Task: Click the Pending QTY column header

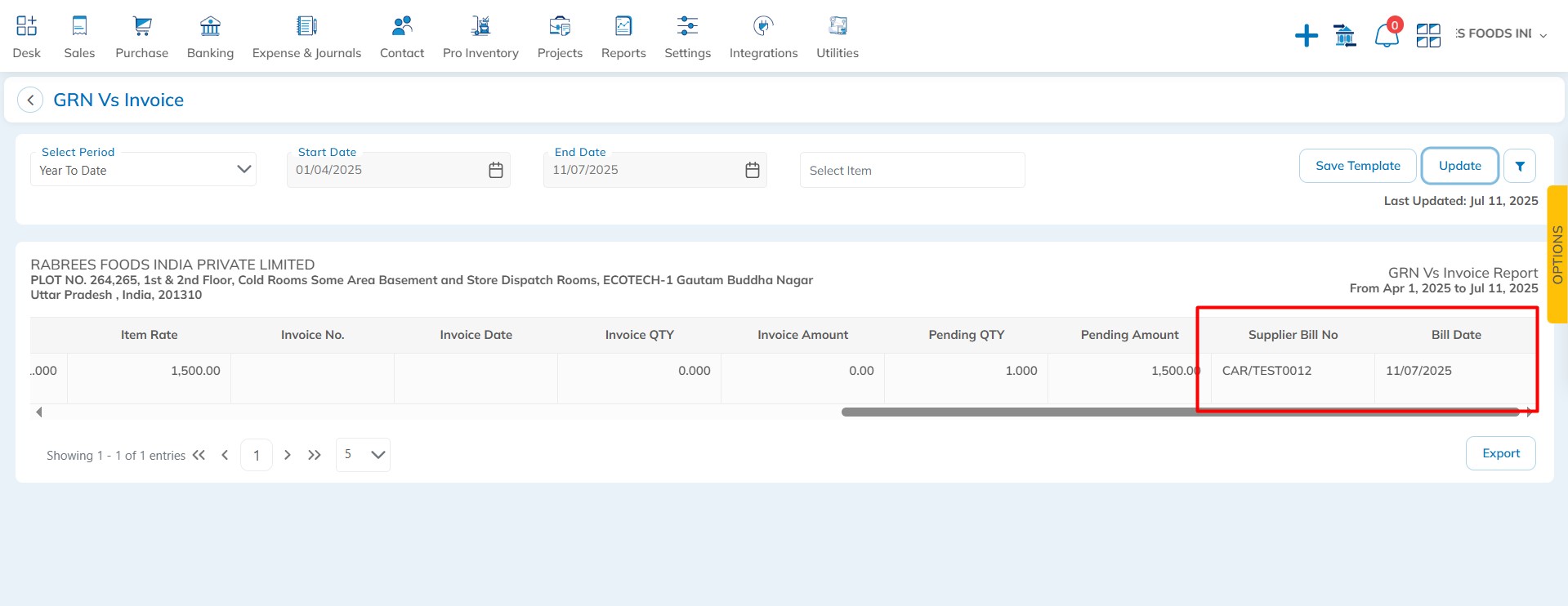Action: (x=967, y=335)
